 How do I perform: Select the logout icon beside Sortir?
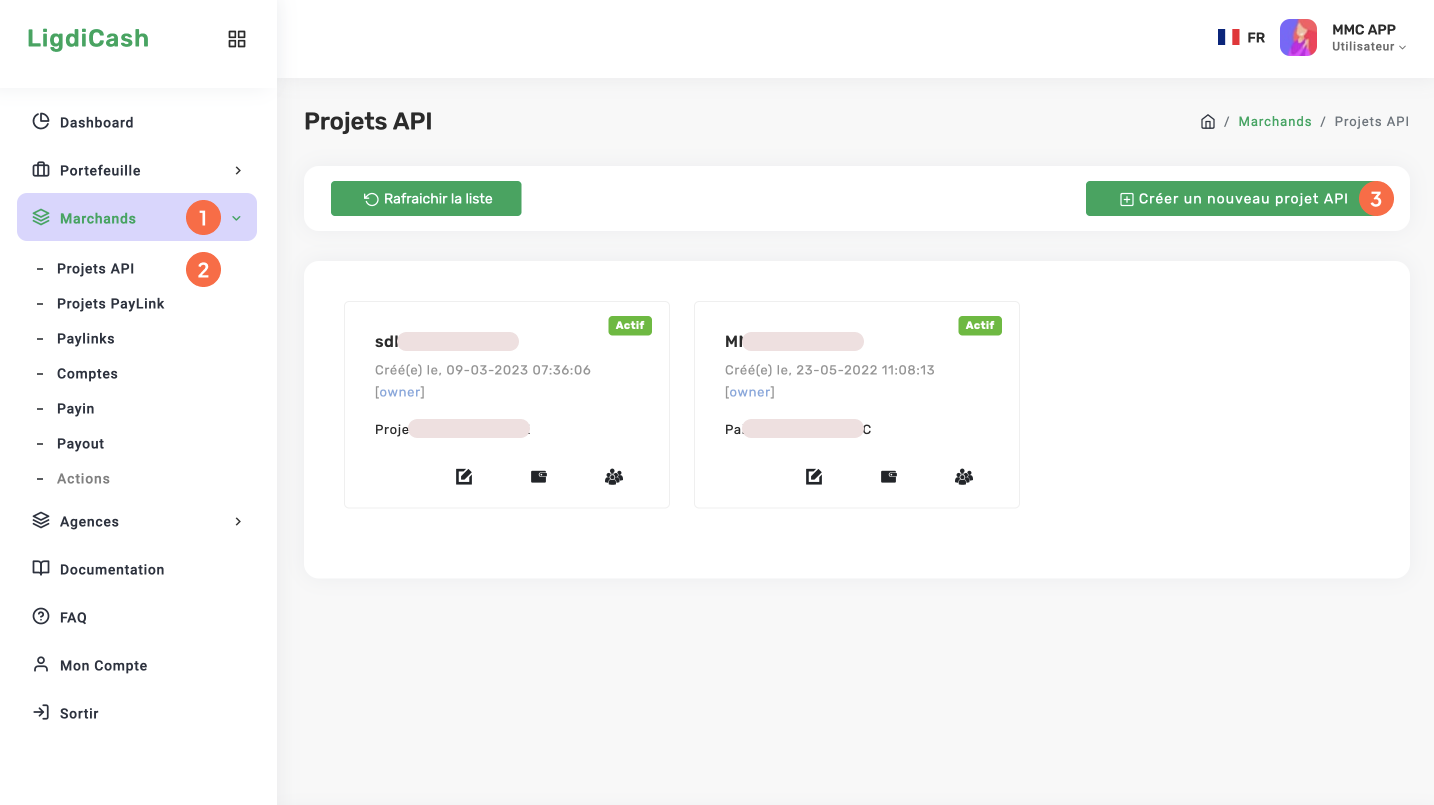click(40, 712)
